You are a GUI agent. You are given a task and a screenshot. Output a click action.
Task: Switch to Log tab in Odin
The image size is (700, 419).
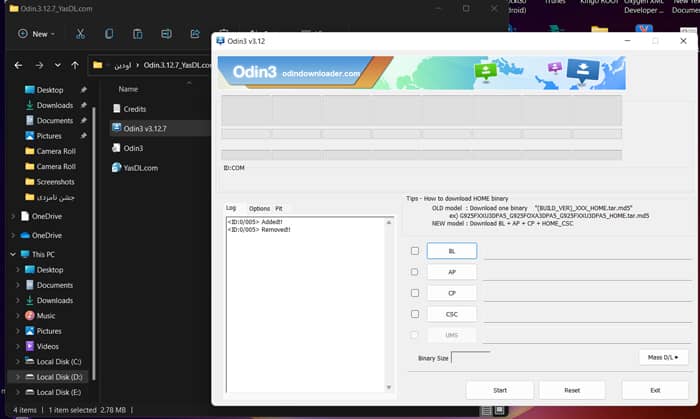(231, 208)
